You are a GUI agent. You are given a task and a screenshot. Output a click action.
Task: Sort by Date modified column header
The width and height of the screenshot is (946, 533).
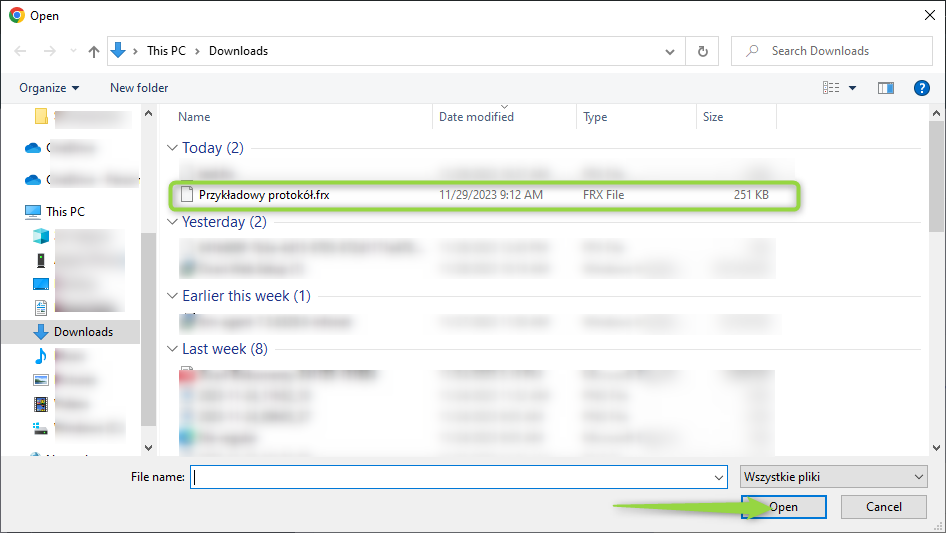coord(476,117)
